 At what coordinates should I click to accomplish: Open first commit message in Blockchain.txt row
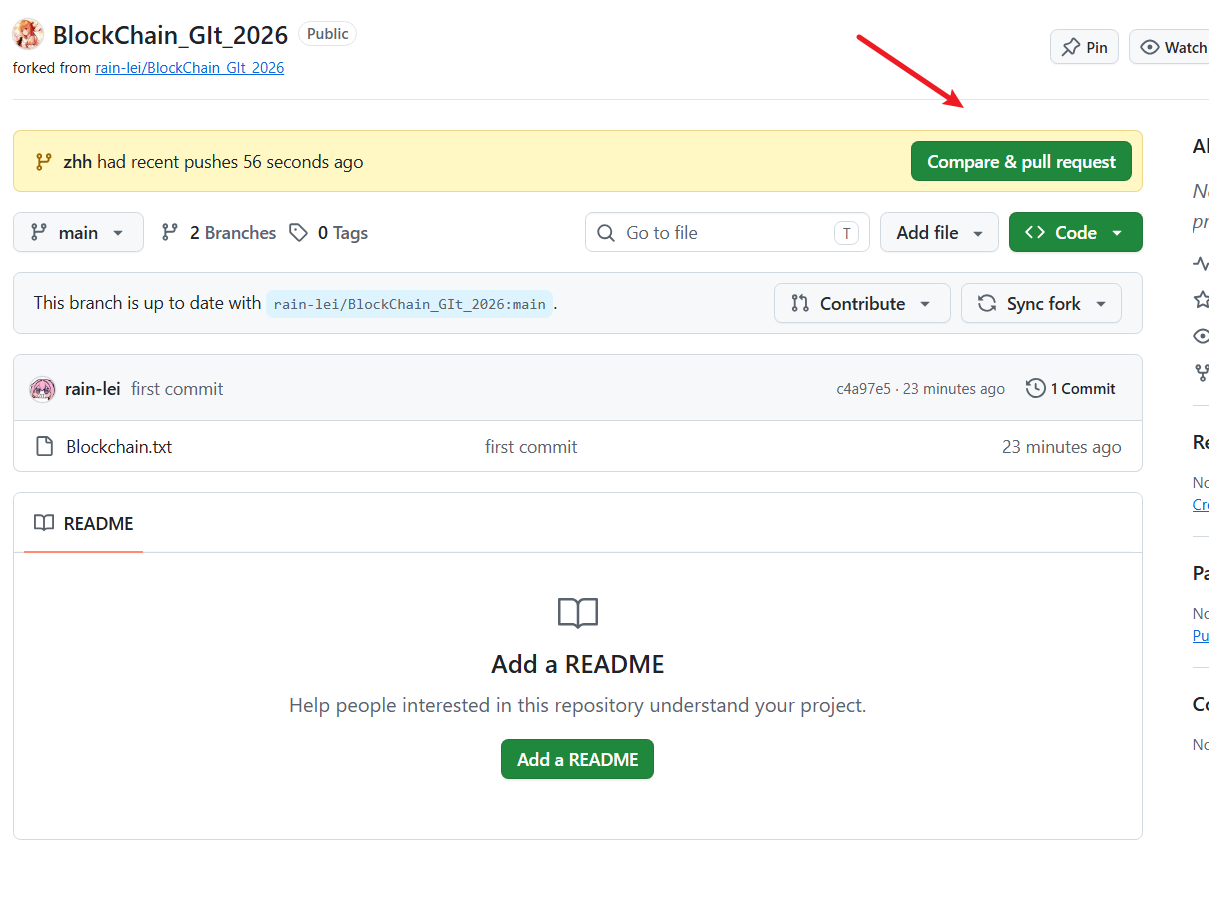click(531, 447)
